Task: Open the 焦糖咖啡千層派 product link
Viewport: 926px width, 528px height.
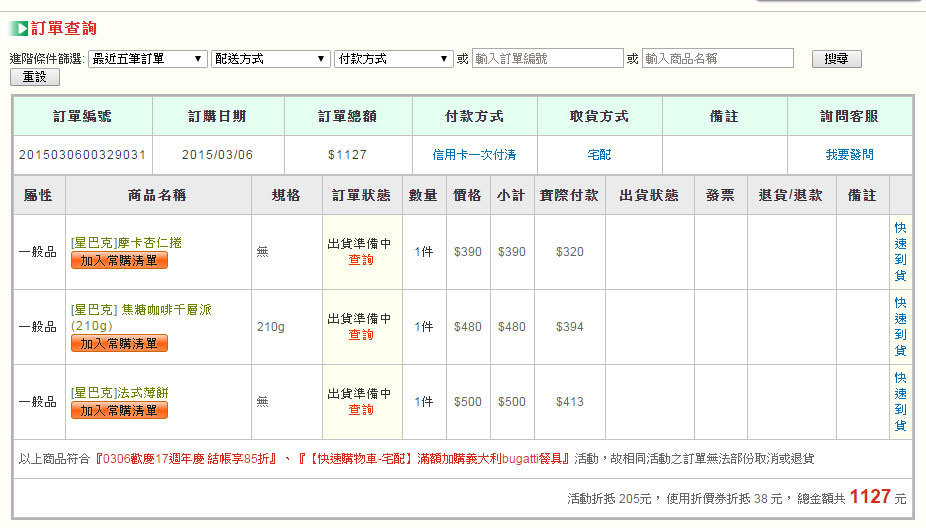Action: click(x=141, y=310)
